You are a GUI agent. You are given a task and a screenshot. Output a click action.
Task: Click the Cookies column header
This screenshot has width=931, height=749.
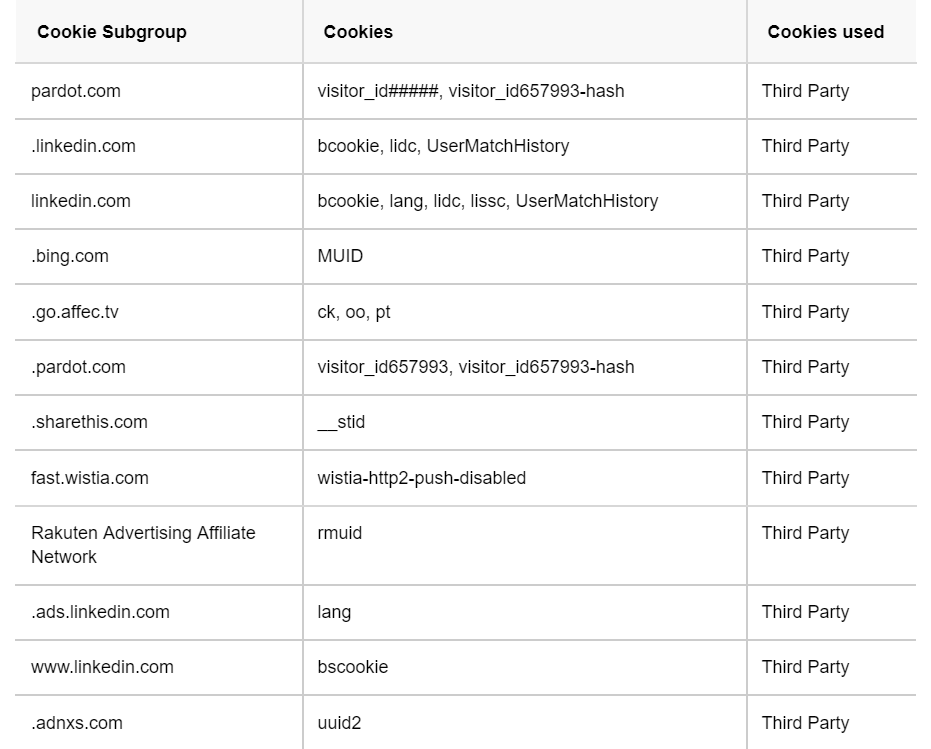pos(358,32)
